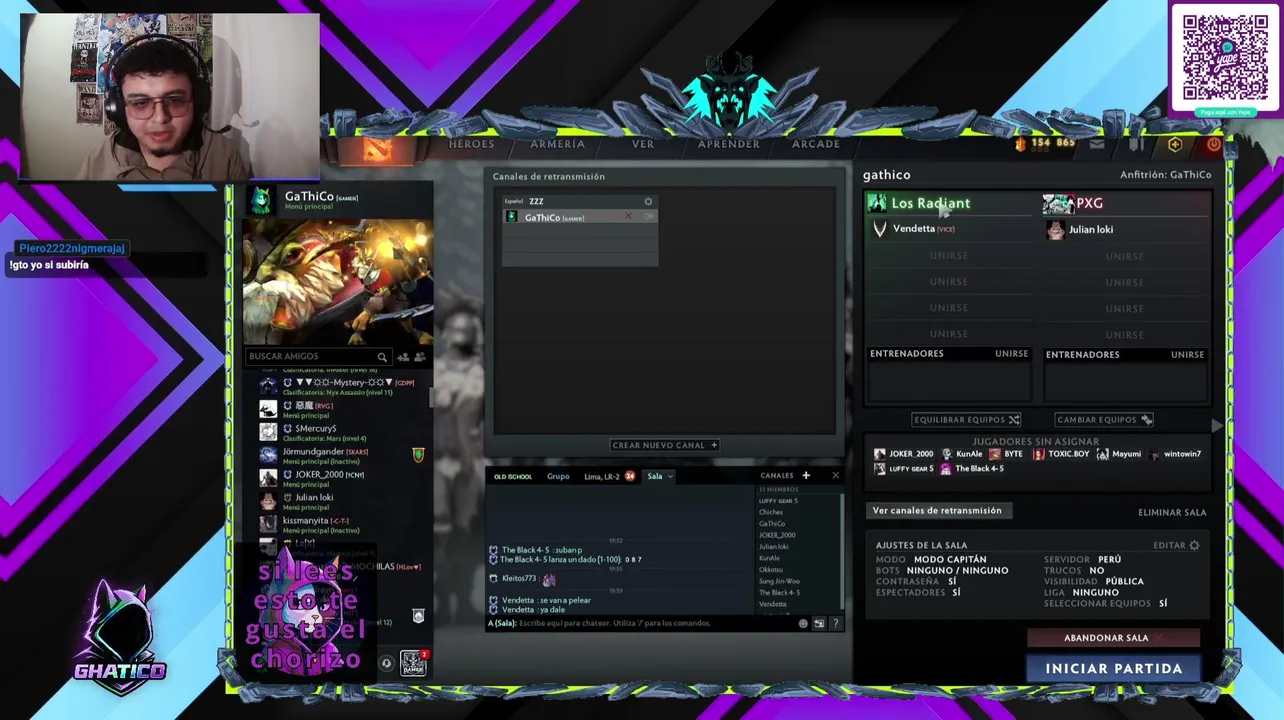Image resolution: width=1284 pixels, height=720 pixels.
Task: Click the chat pop-out icon beside emoticon
Action: [x=819, y=623]
